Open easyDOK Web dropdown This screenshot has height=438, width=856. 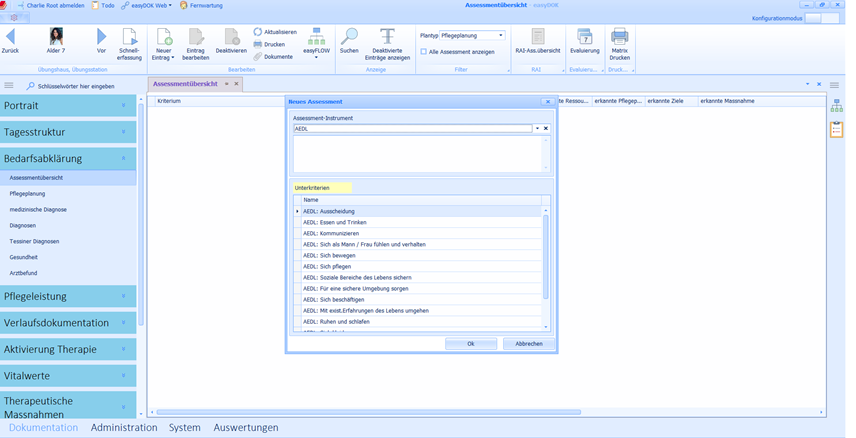tap(146, 5)
